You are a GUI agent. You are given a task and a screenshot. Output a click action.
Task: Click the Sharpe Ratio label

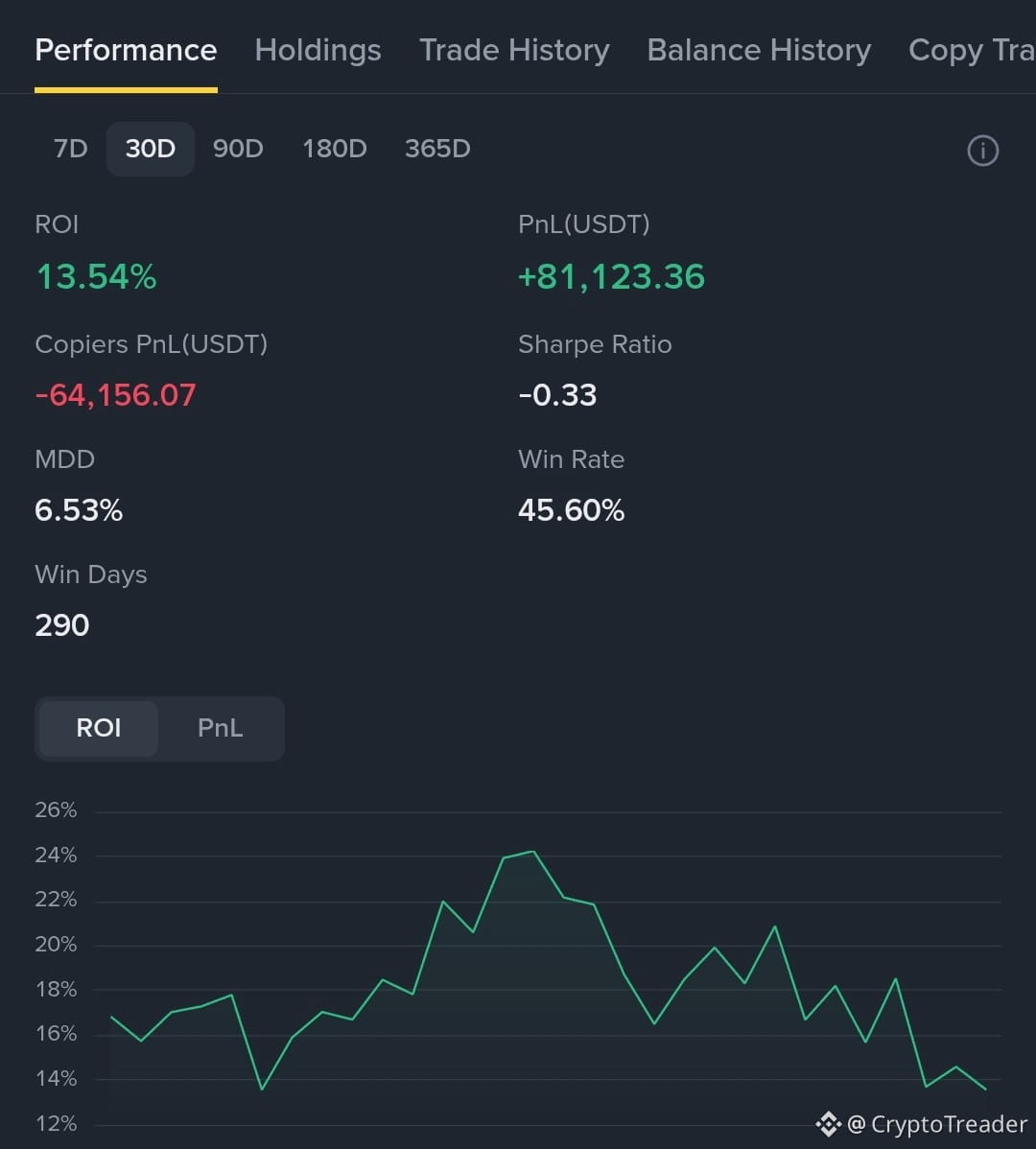click(x=595, y=344)
